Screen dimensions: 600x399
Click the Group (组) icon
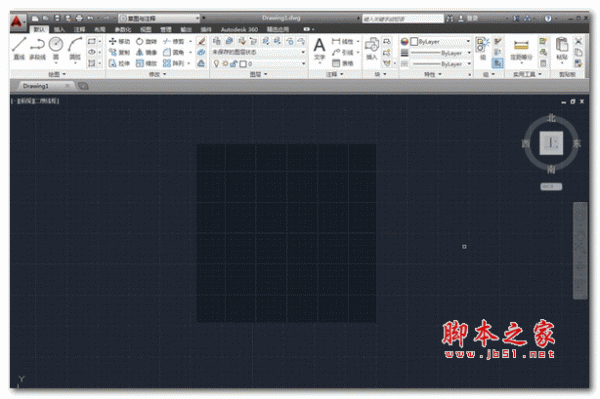point(482,48)
